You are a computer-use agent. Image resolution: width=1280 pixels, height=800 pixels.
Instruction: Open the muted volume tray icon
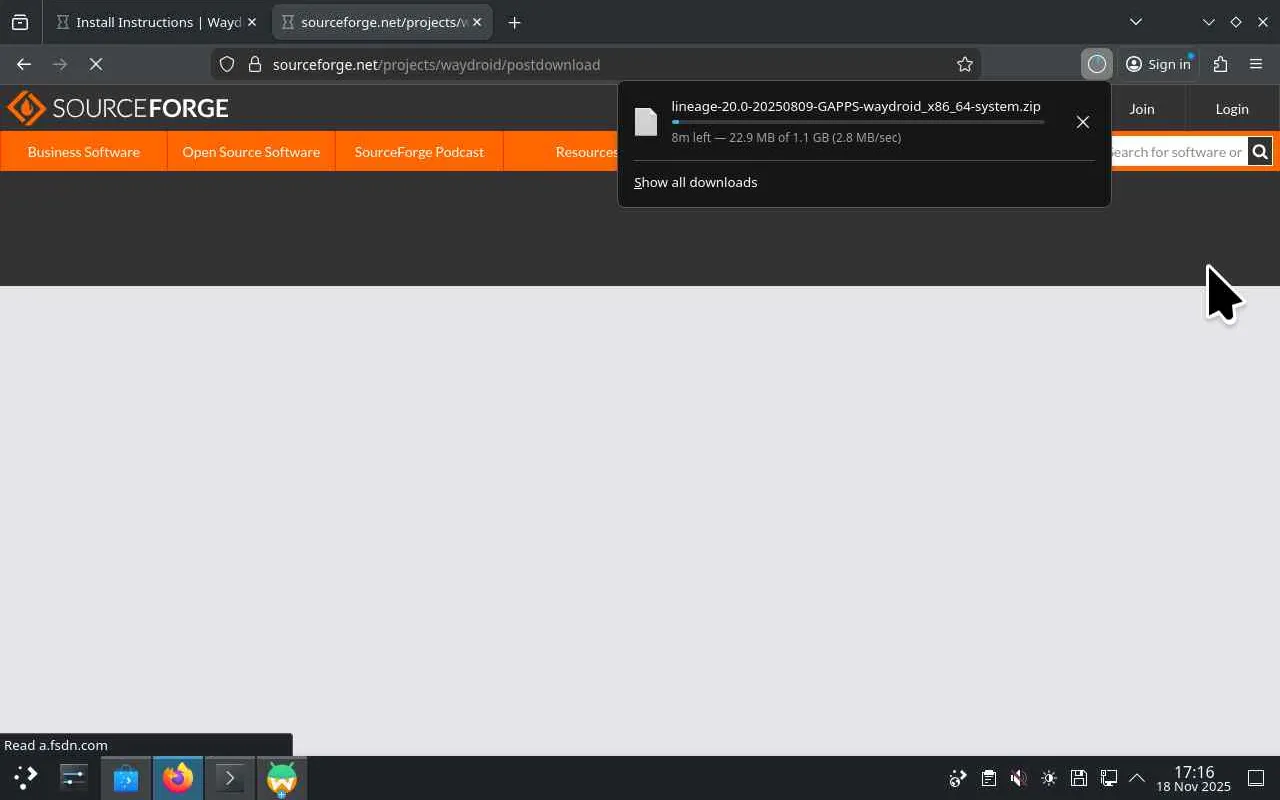(1018, 778)
